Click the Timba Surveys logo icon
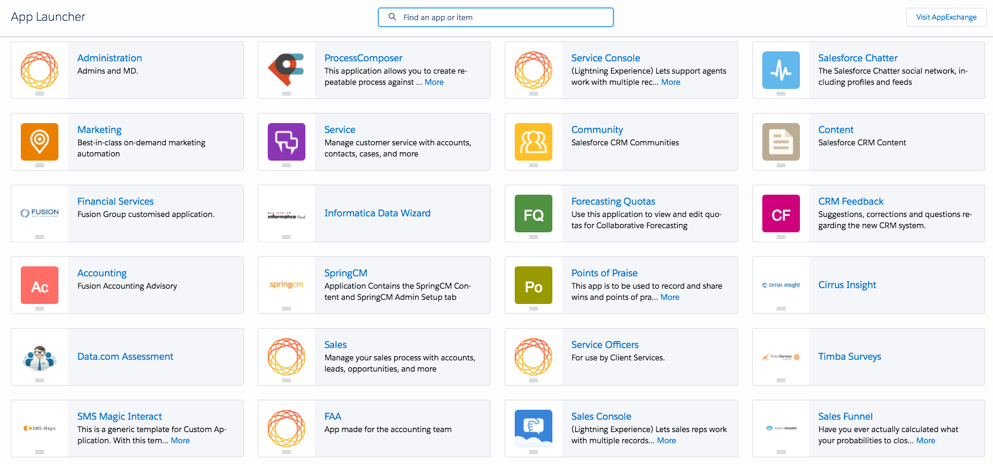 781,357
